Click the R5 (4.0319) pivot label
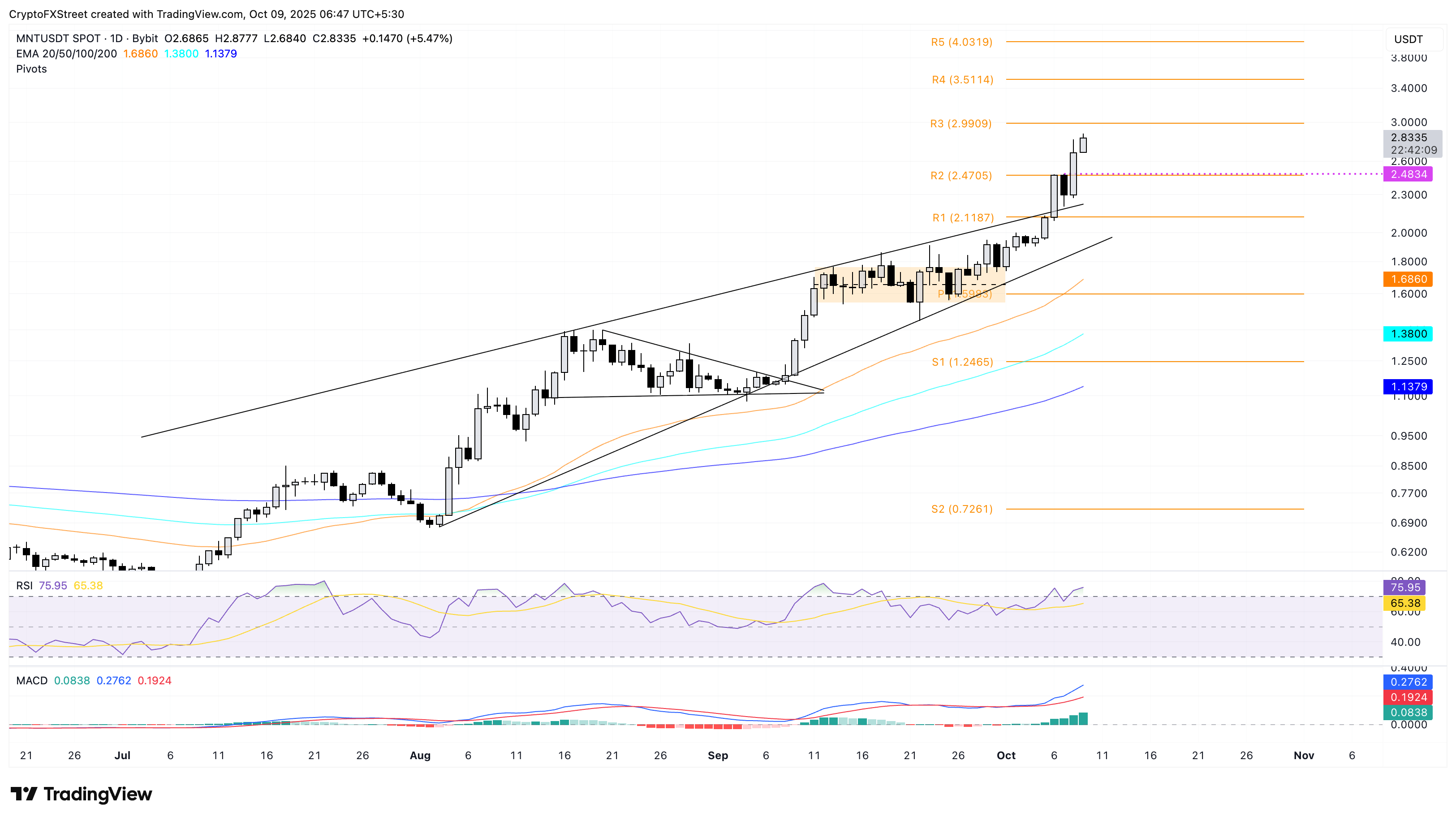This screenshot has width=1456, height=821. [961, 42]
